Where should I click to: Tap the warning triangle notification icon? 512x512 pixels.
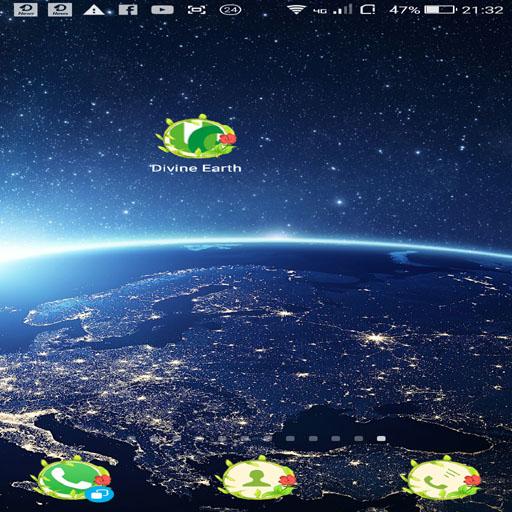[94, 10]
